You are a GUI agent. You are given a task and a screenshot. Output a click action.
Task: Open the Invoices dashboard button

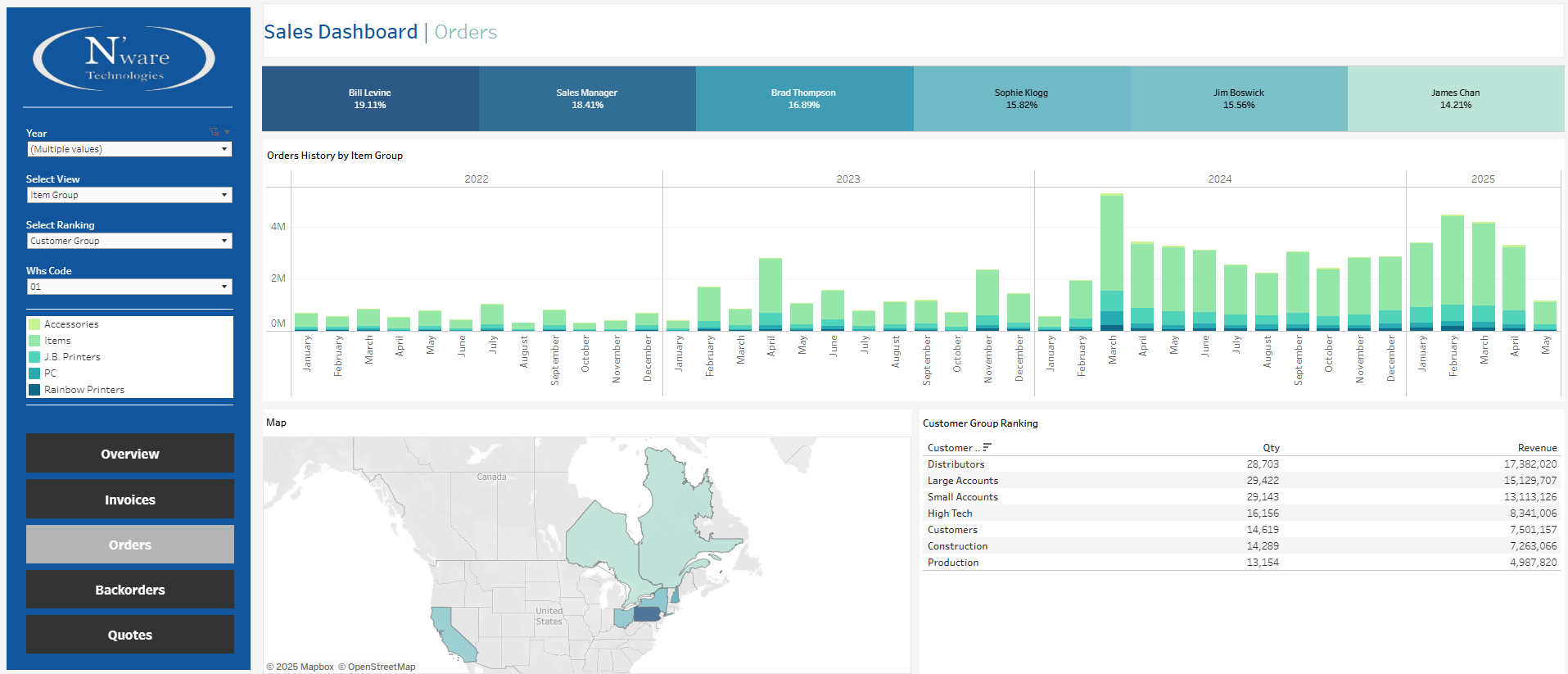pyautogui.click(x=129, y=500)
